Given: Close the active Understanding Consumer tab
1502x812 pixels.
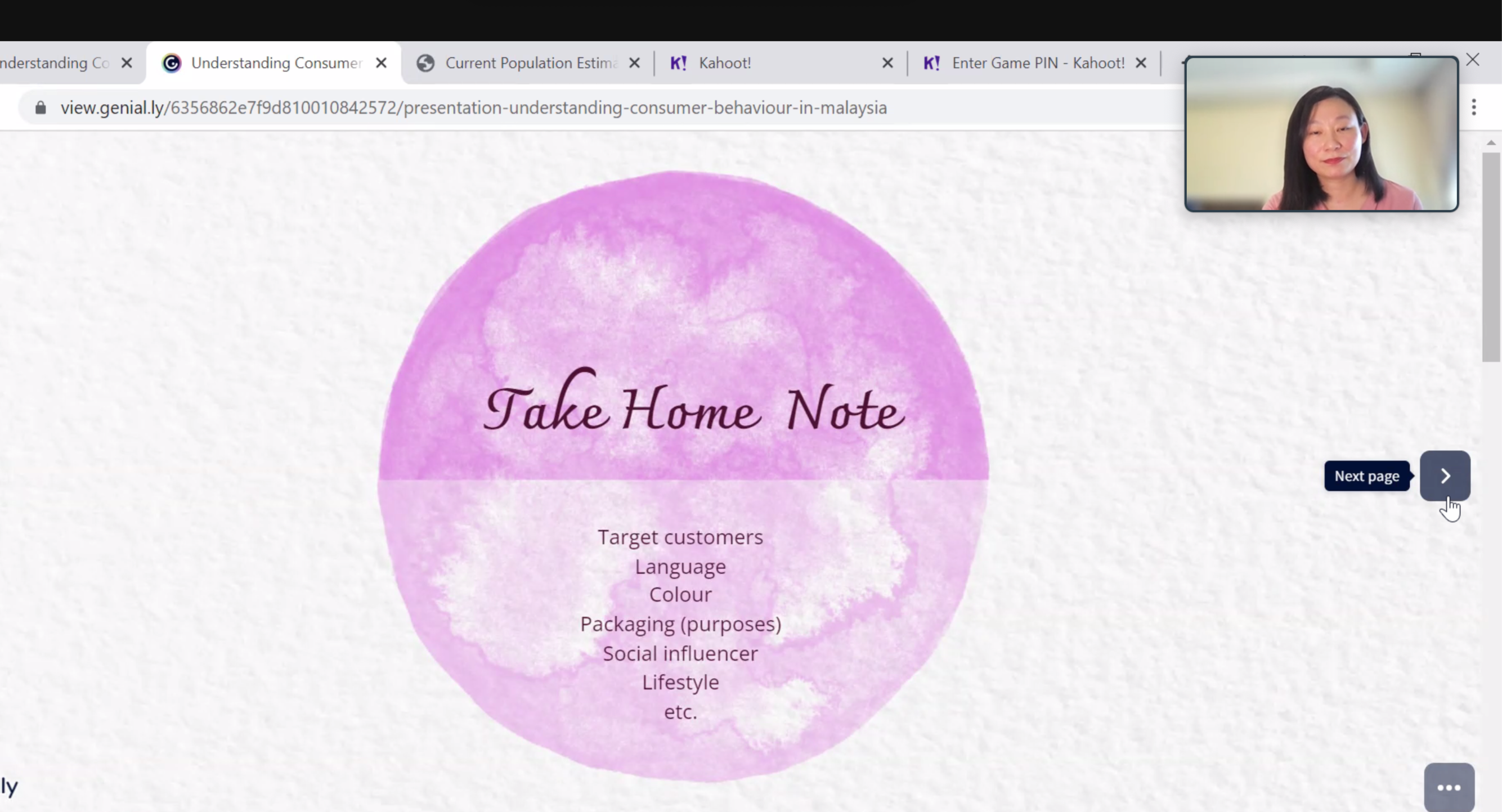Looking at the screenshot, I should (381, 63).
